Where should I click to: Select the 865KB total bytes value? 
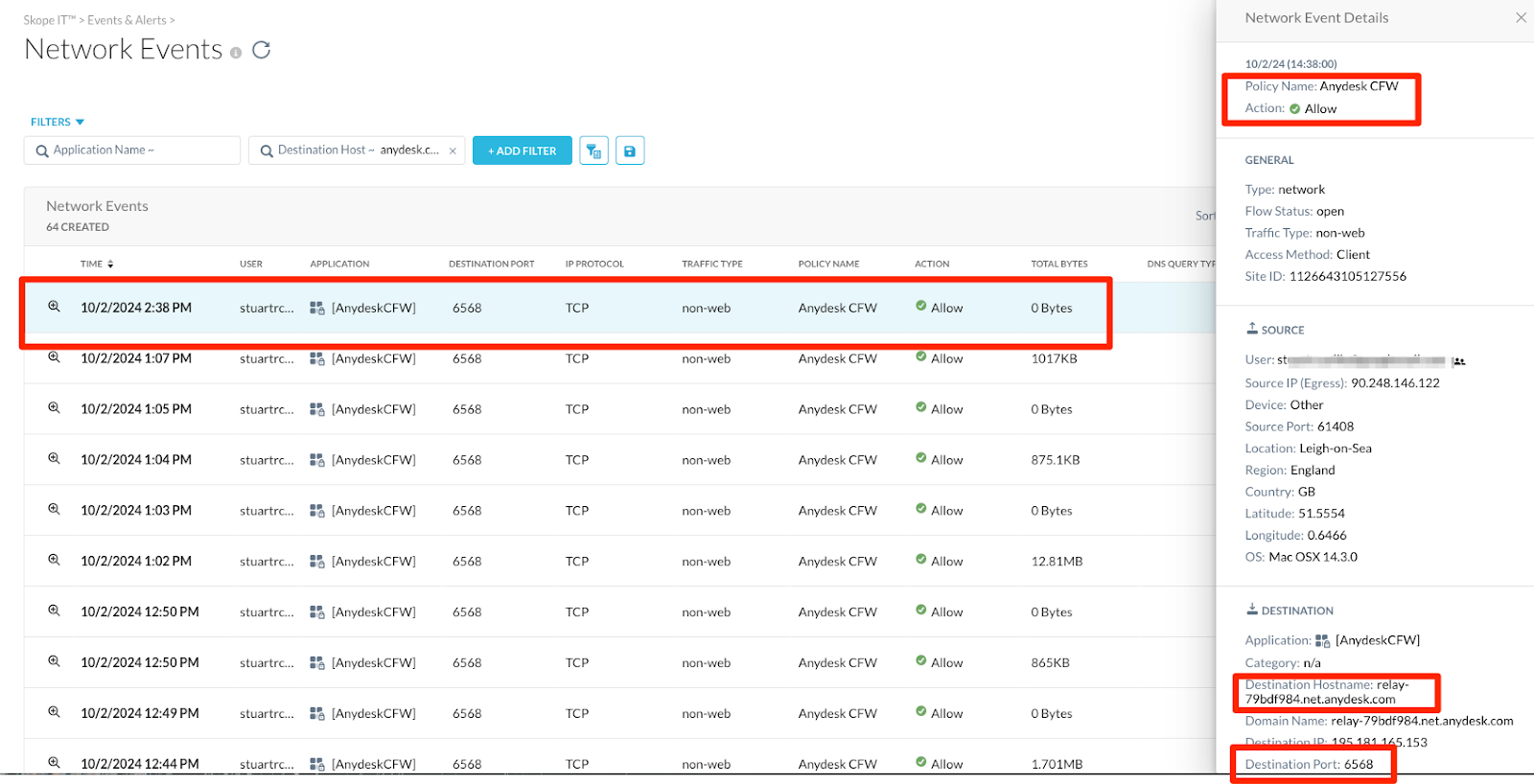1050,663
